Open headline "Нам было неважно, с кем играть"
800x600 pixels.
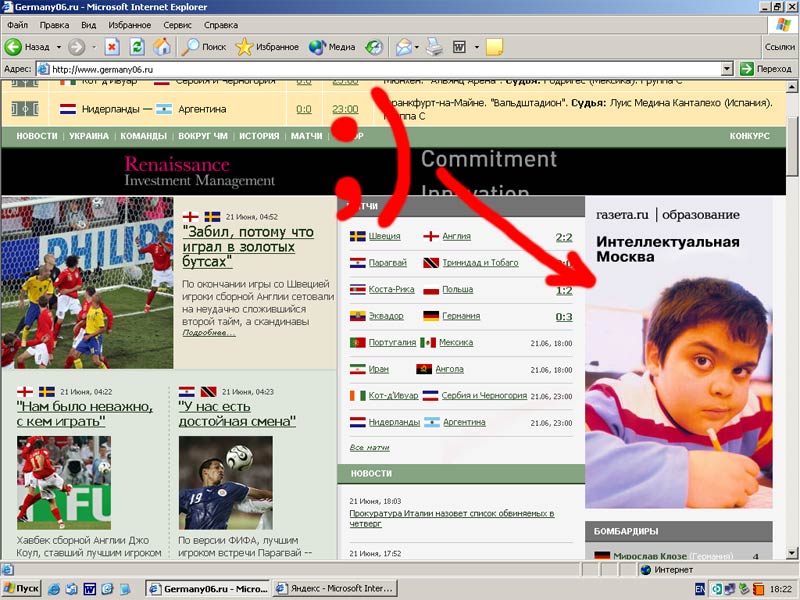tap(85, 414)
